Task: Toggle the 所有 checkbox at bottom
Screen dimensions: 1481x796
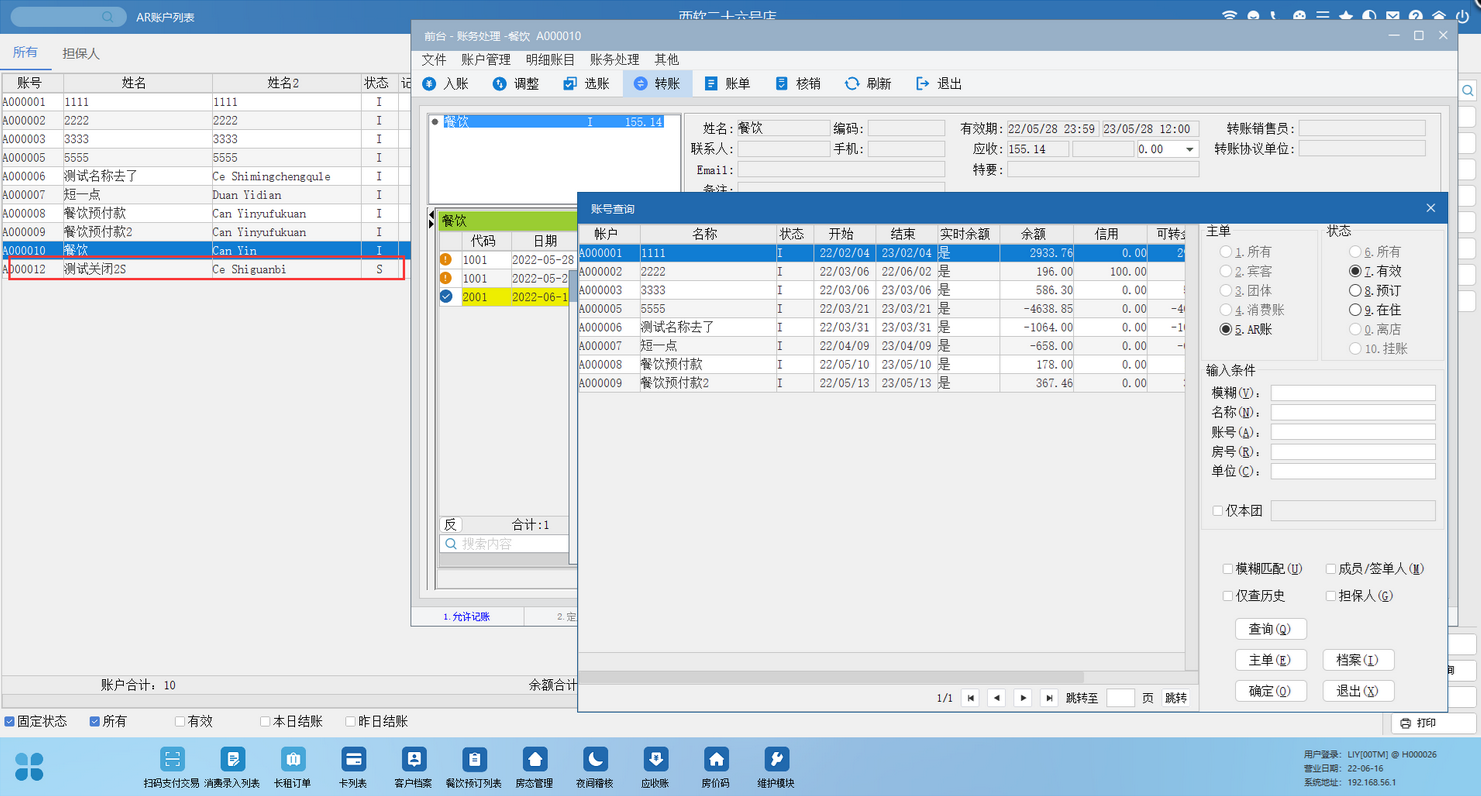Action: [x=95, y=721]
